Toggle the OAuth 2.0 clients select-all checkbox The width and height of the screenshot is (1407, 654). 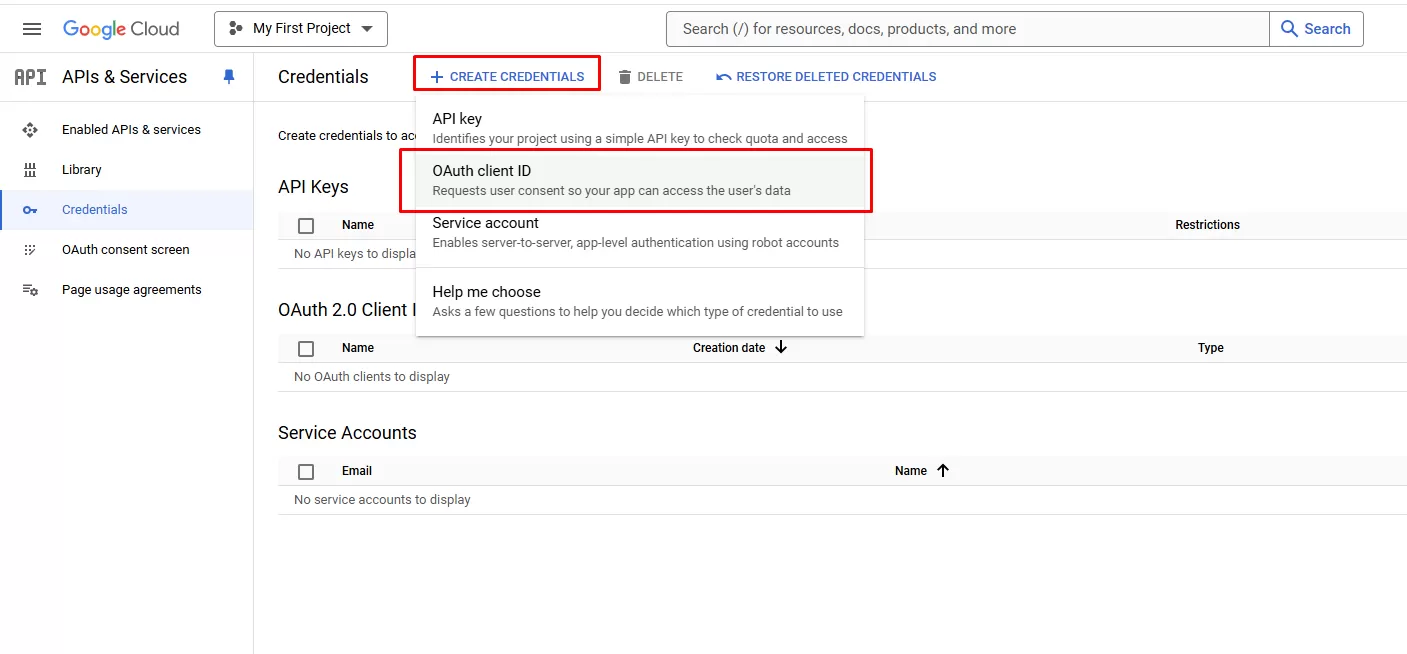point(306,349)
